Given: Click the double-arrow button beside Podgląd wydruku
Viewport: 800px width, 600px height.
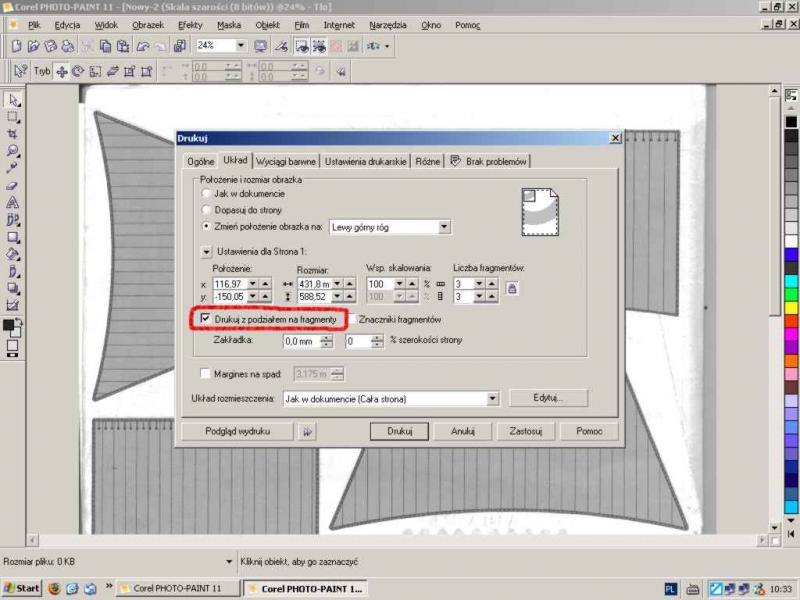Looking at the screenshot, I should click(307, 432).
